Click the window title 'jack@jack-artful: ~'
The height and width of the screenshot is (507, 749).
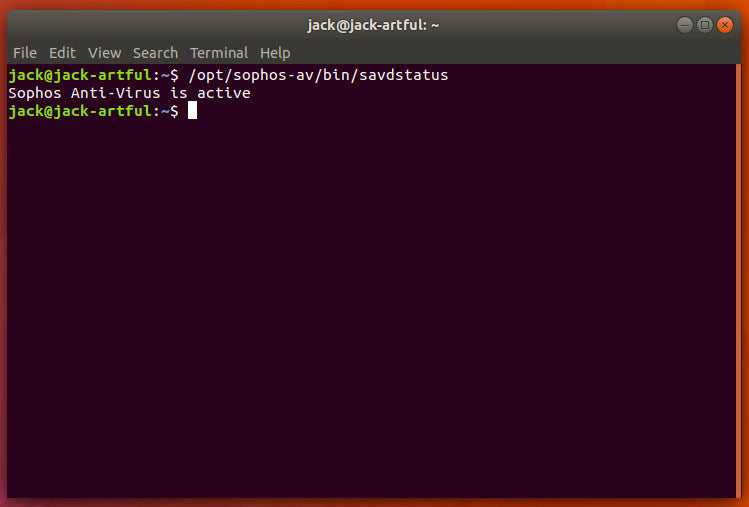[x=373, y=25]
